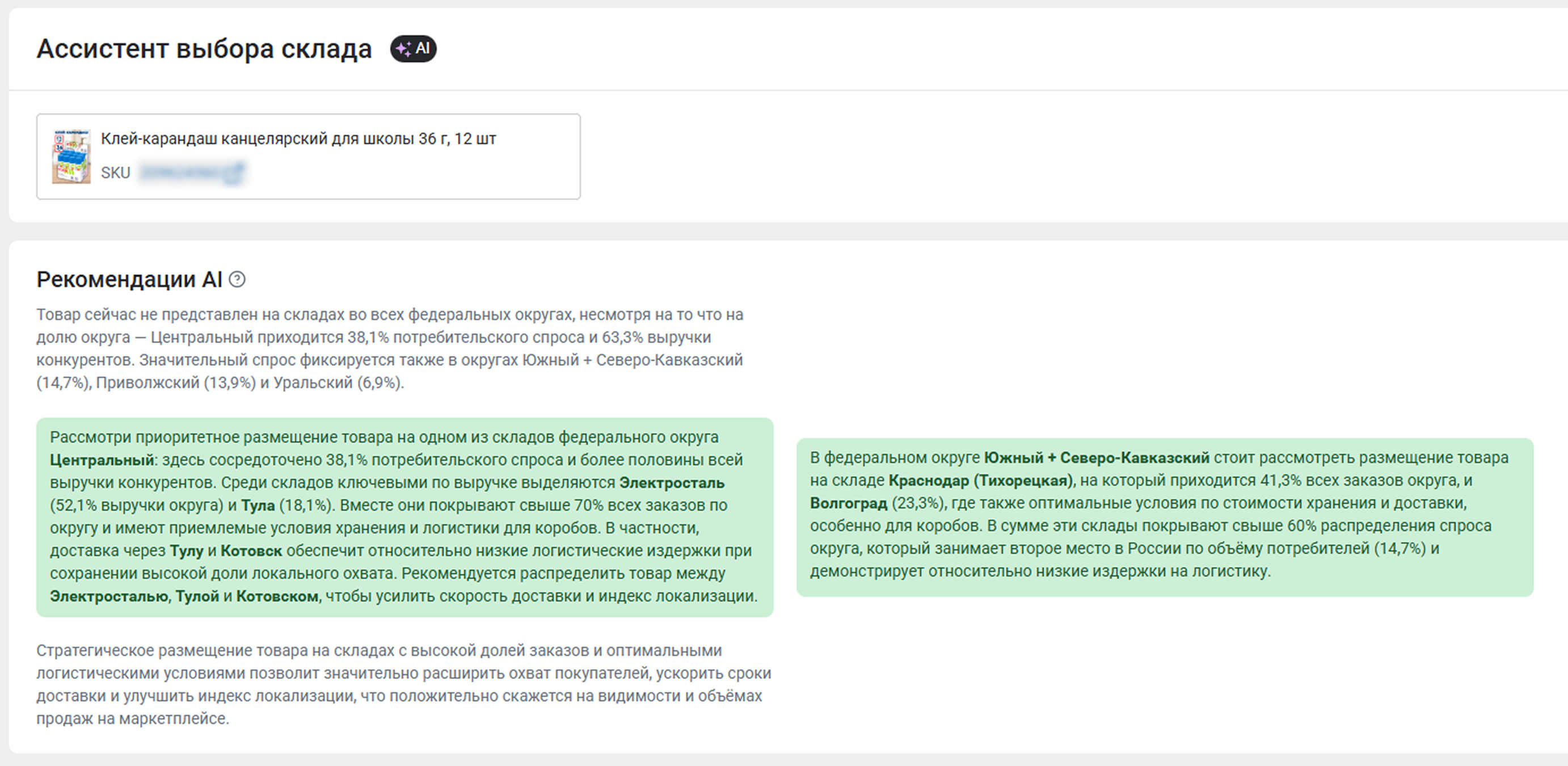Click the bold Волгоград warehouse name
Screen dimensions: 1568x766
point(849,503)
